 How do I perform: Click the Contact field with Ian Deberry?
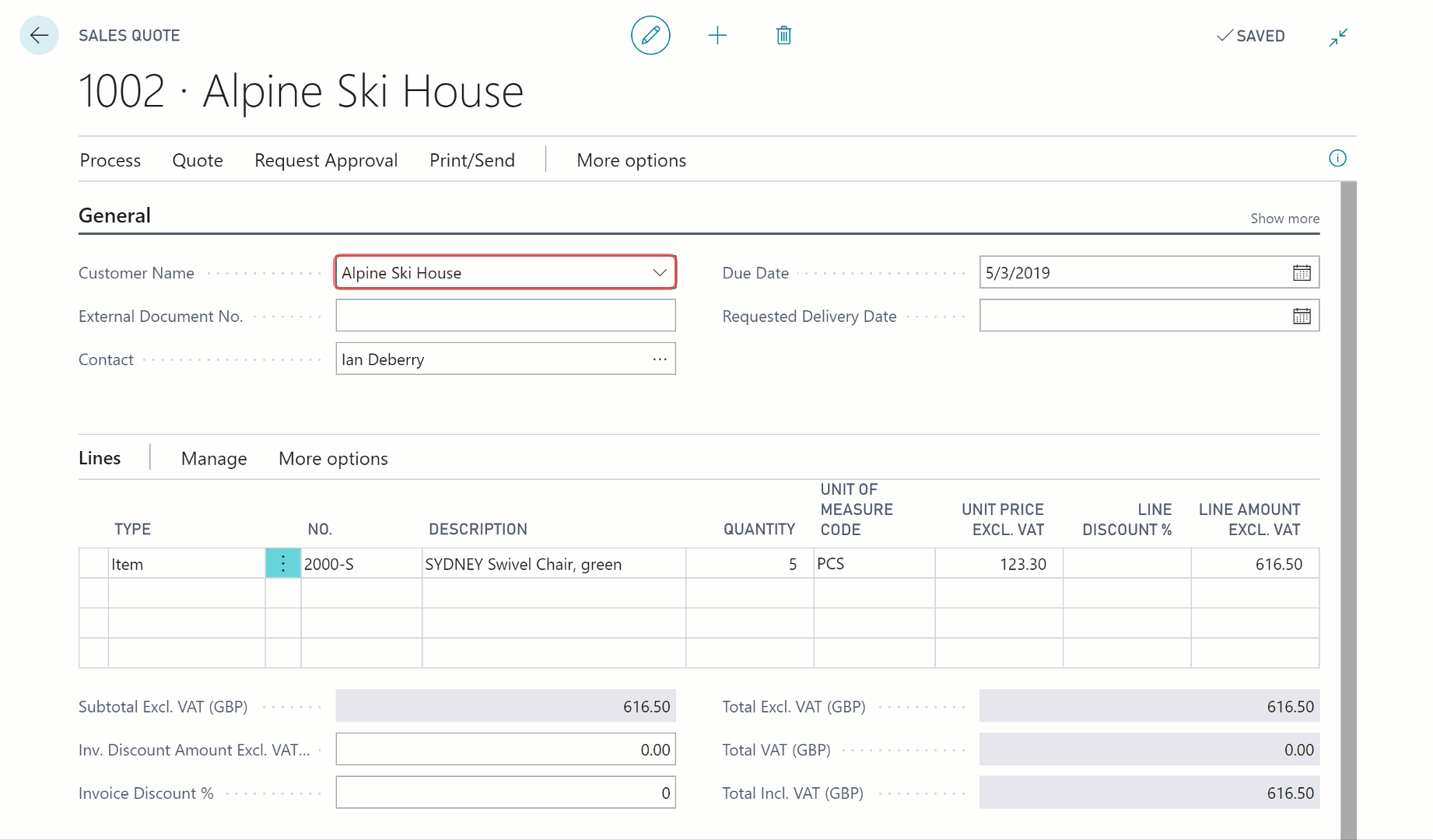click(x=506, y=359)
